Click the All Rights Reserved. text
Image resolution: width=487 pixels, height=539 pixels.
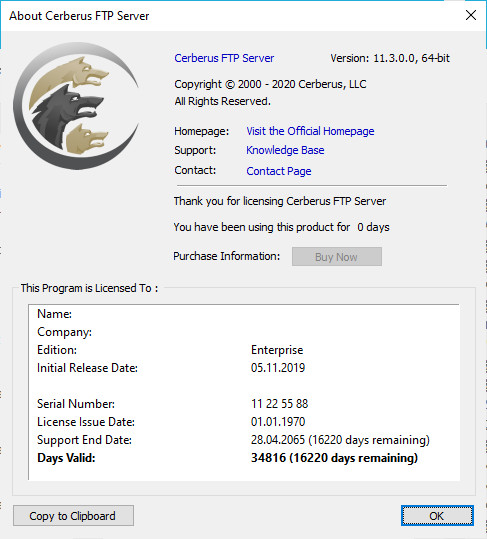pos(222,101)
